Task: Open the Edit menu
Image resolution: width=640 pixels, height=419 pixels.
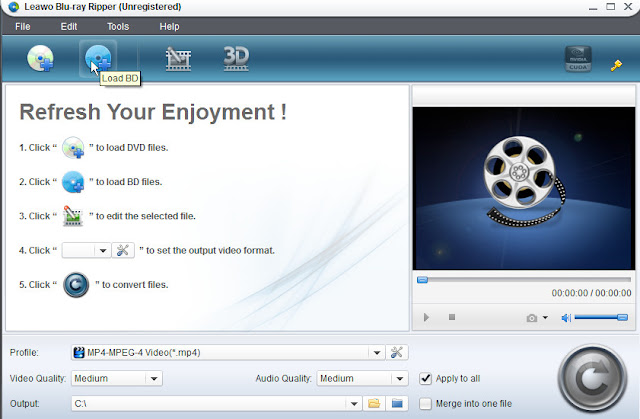Action: point(69,27)
